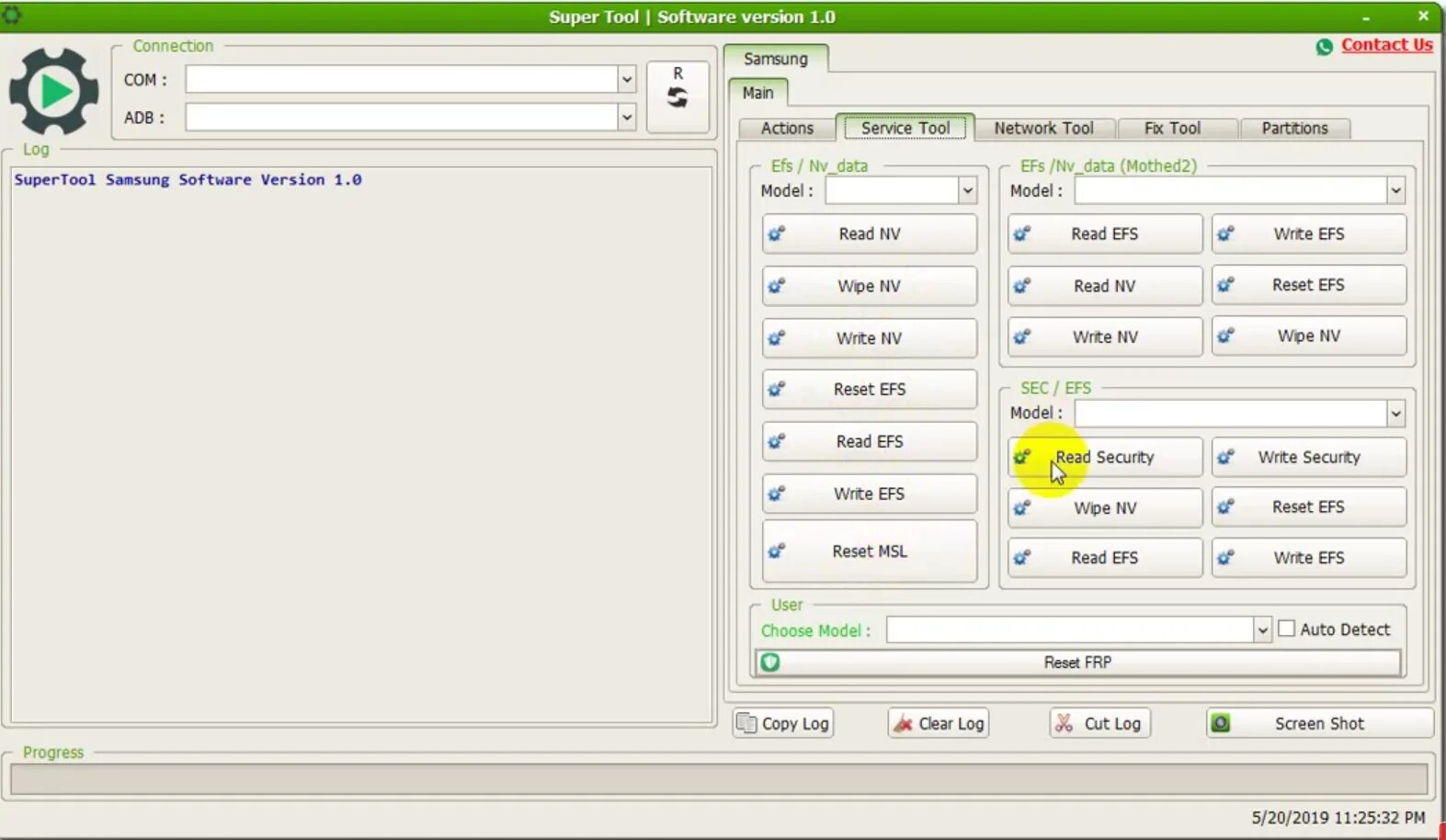Click gear icon on Reset MSL

777,551
